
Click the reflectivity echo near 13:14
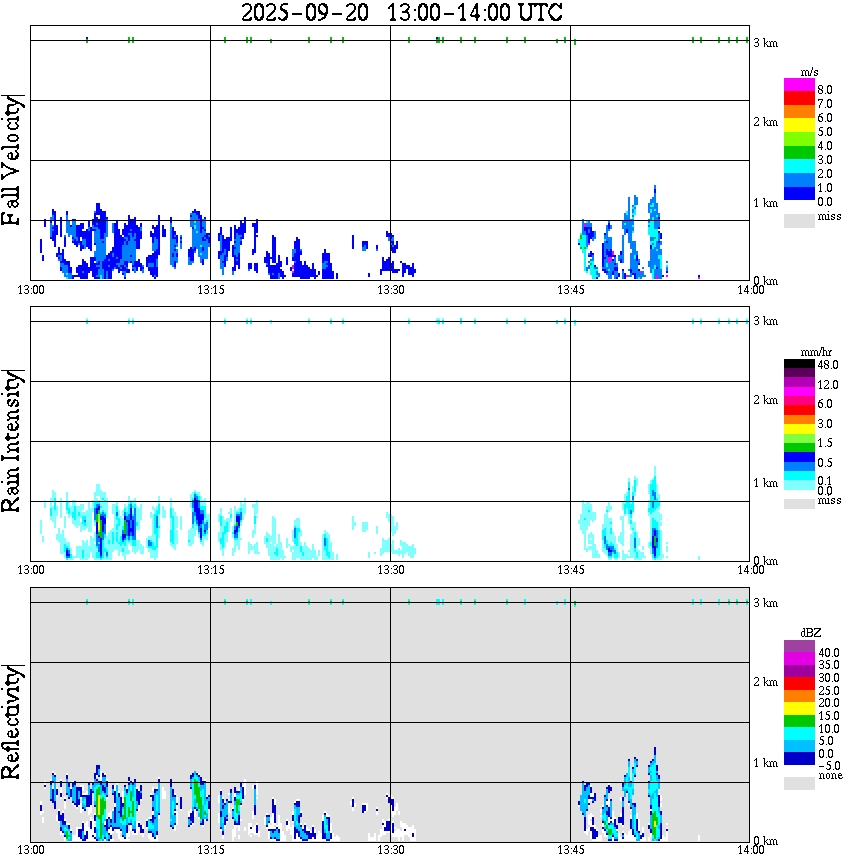(x=198, y=797)
